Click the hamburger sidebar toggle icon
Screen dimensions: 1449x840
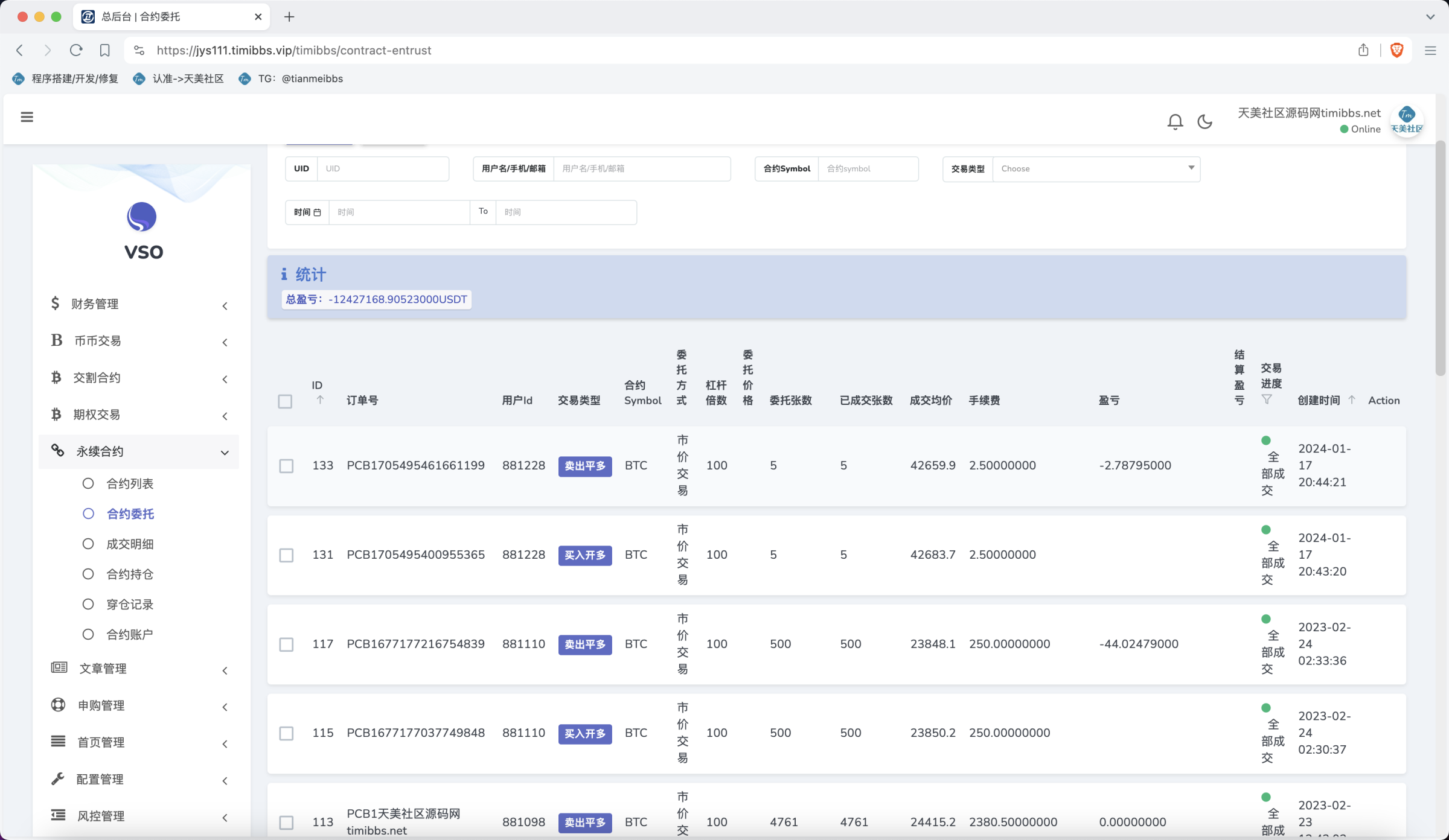[27, 117]
